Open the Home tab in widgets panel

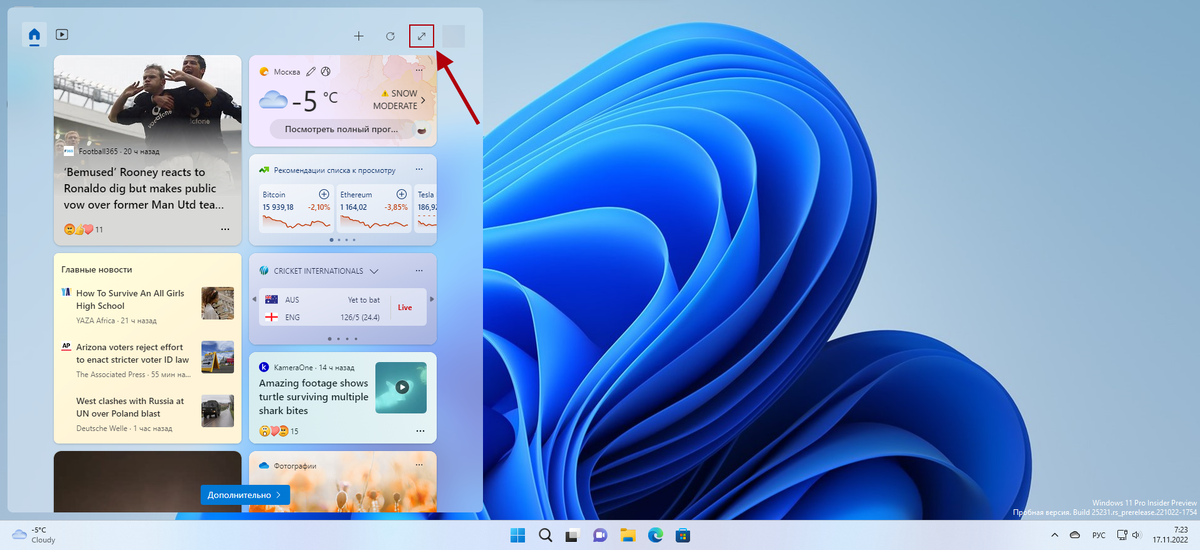(x=35, y=35)
